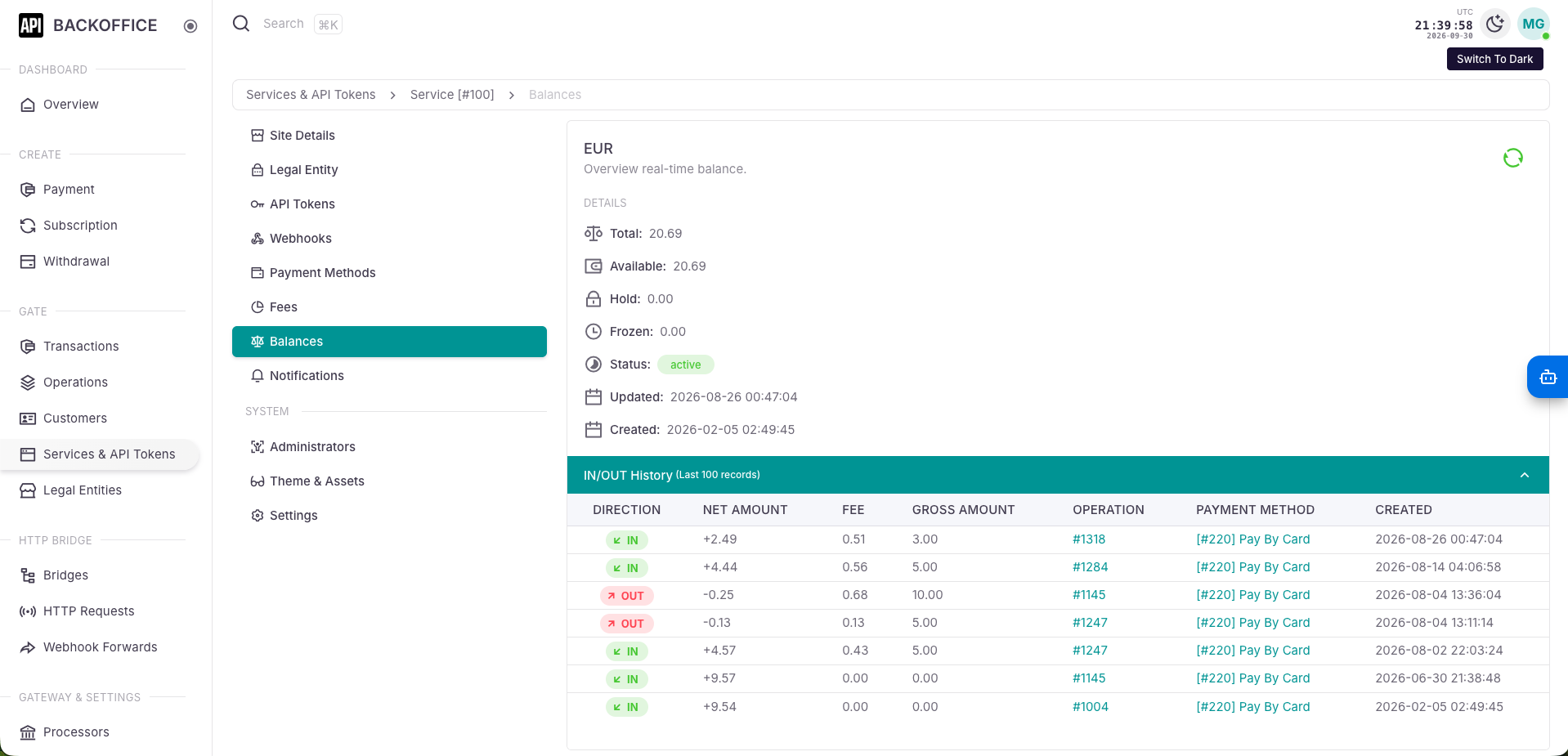This screenshot has width=1568, height=756.
Task: Click the search magnifier icon
Action: point(241,24)
